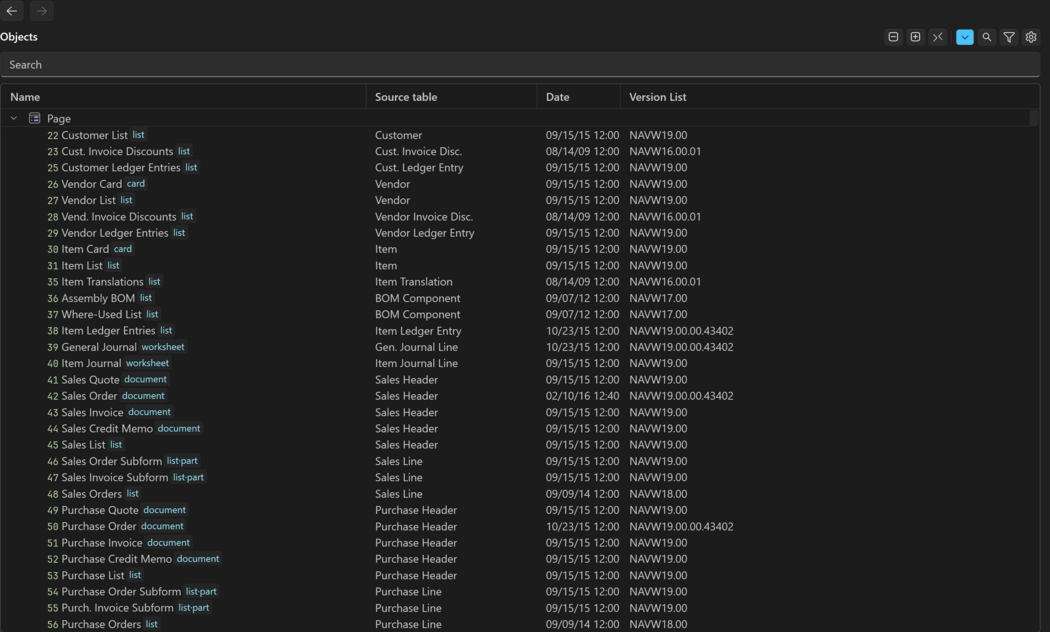Select 41 Sales Quote

click(83, 380)
